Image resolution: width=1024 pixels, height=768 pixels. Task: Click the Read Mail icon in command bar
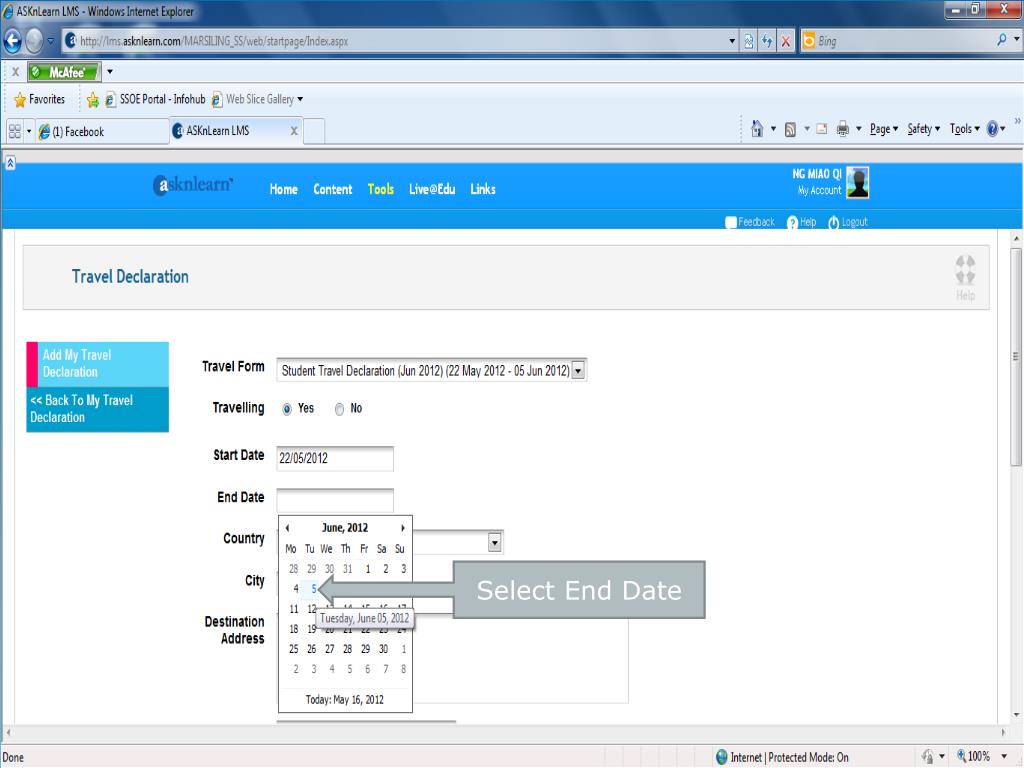pos(822,129)
